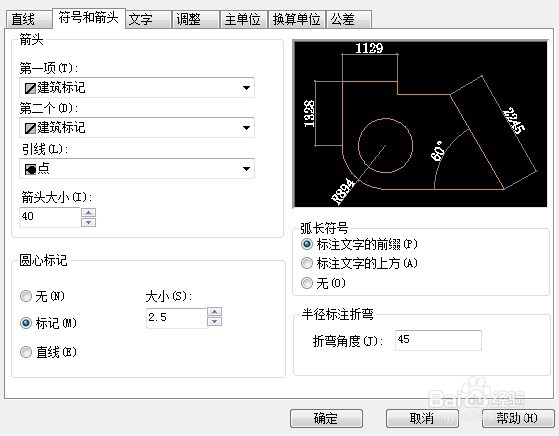The height and width of the screenshot is (436, 559).
Task: Click the 点 dot icon in 引线 box
Action: [x=30, y=169]
